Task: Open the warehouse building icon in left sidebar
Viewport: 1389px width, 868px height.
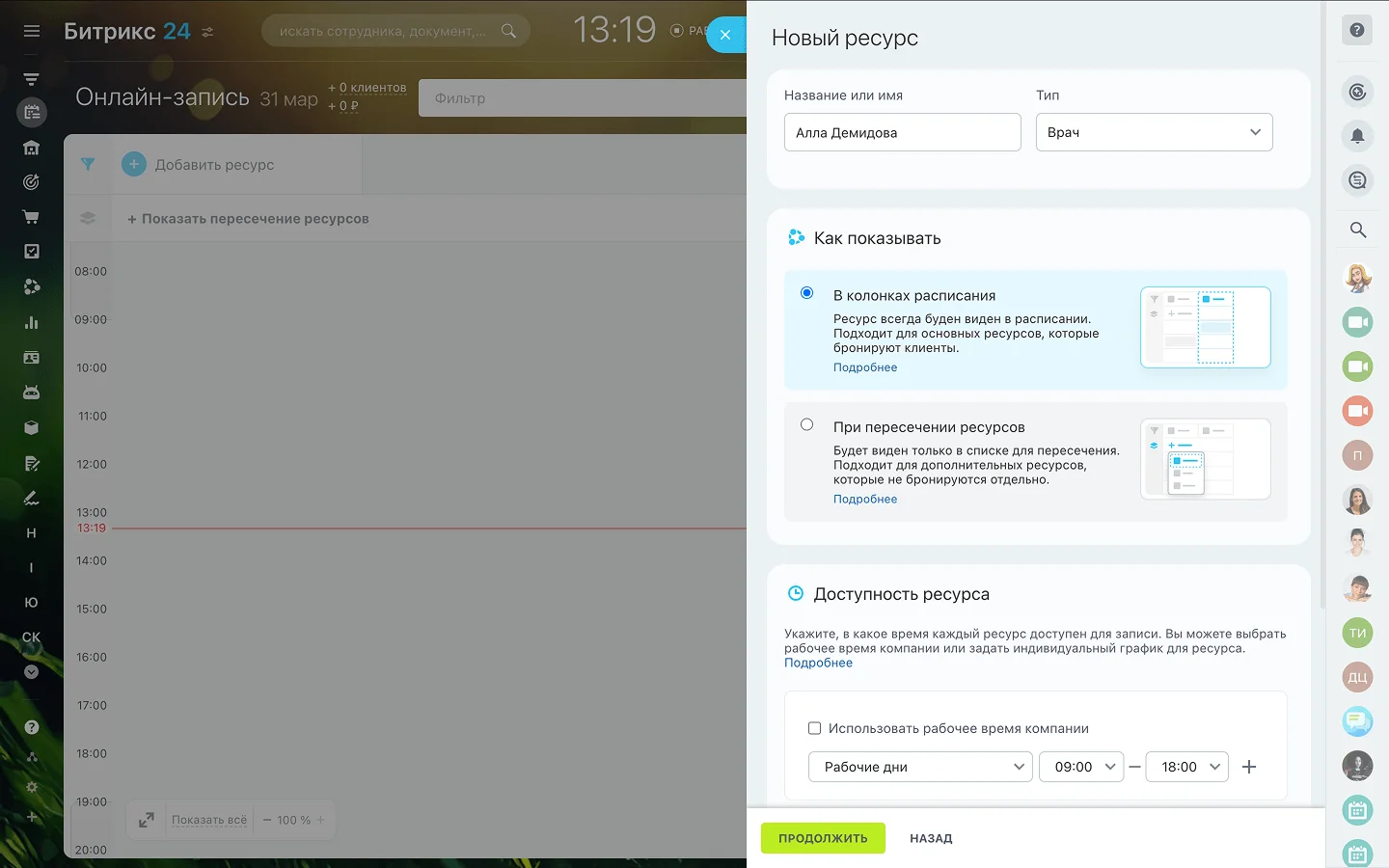Action: click(32, 148)
